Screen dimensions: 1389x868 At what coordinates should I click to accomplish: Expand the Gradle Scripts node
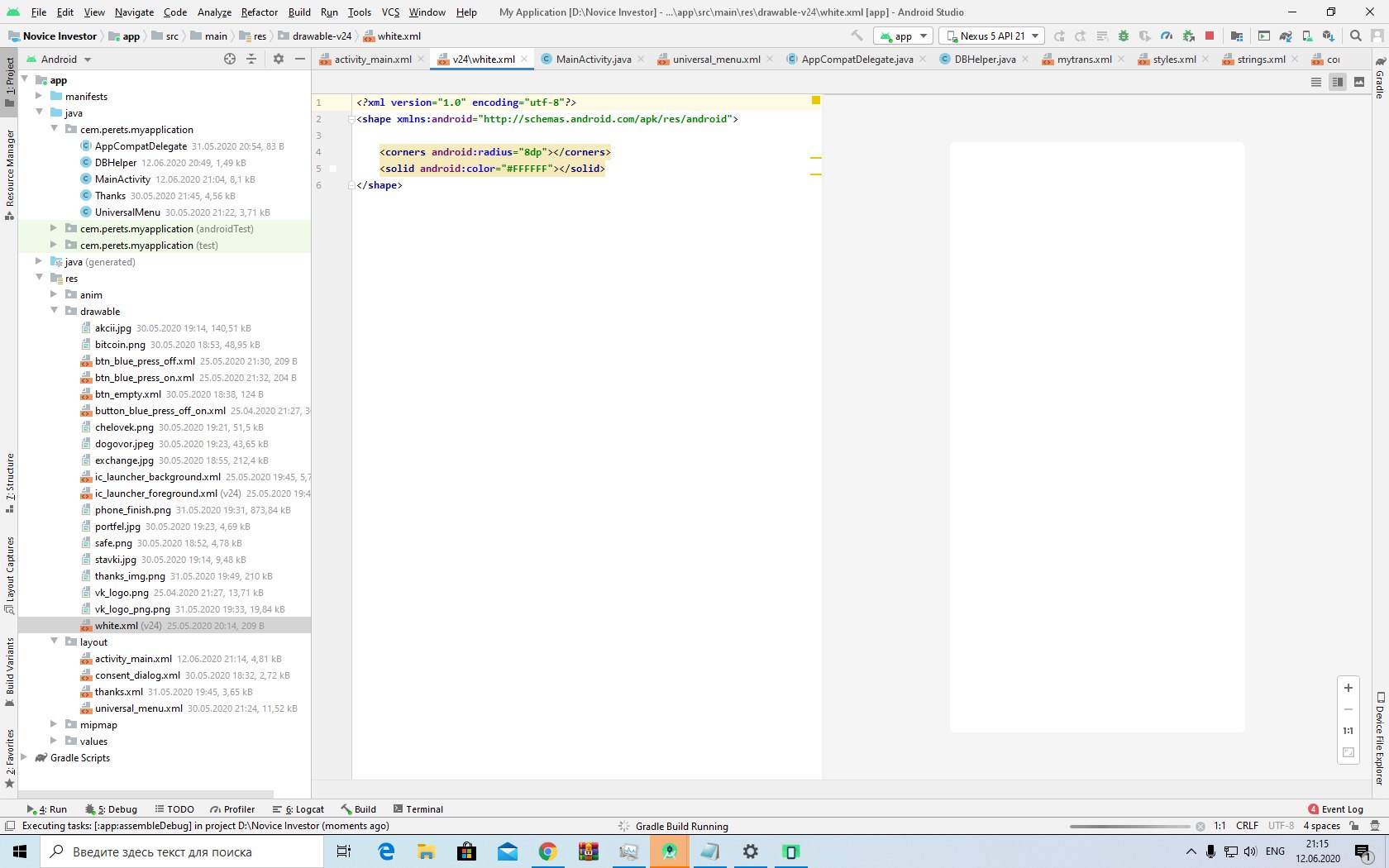click(24, 757)
